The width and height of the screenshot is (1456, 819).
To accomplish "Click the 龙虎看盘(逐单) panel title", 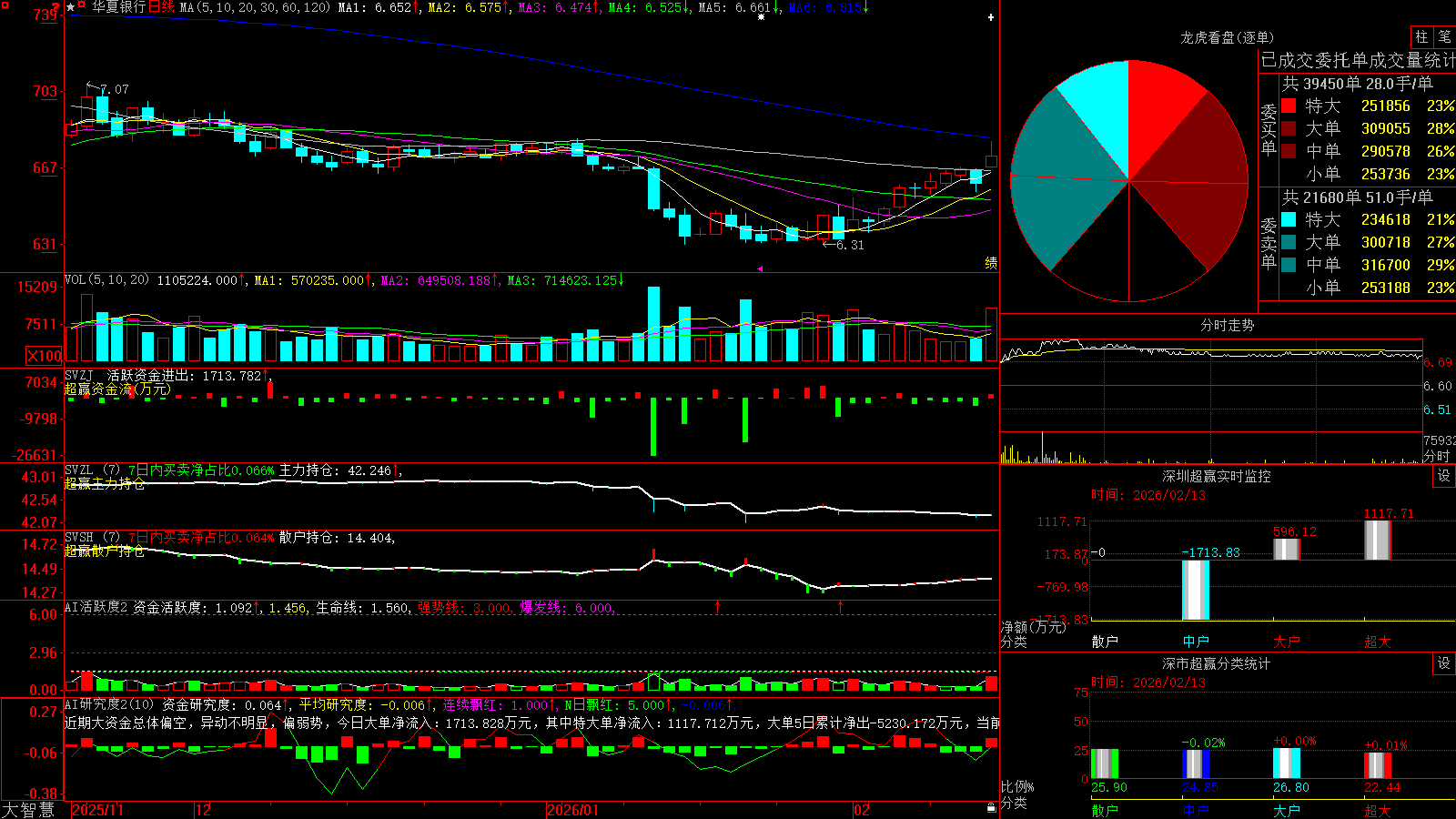I will pyautogui.click(x=1227, y=37).
